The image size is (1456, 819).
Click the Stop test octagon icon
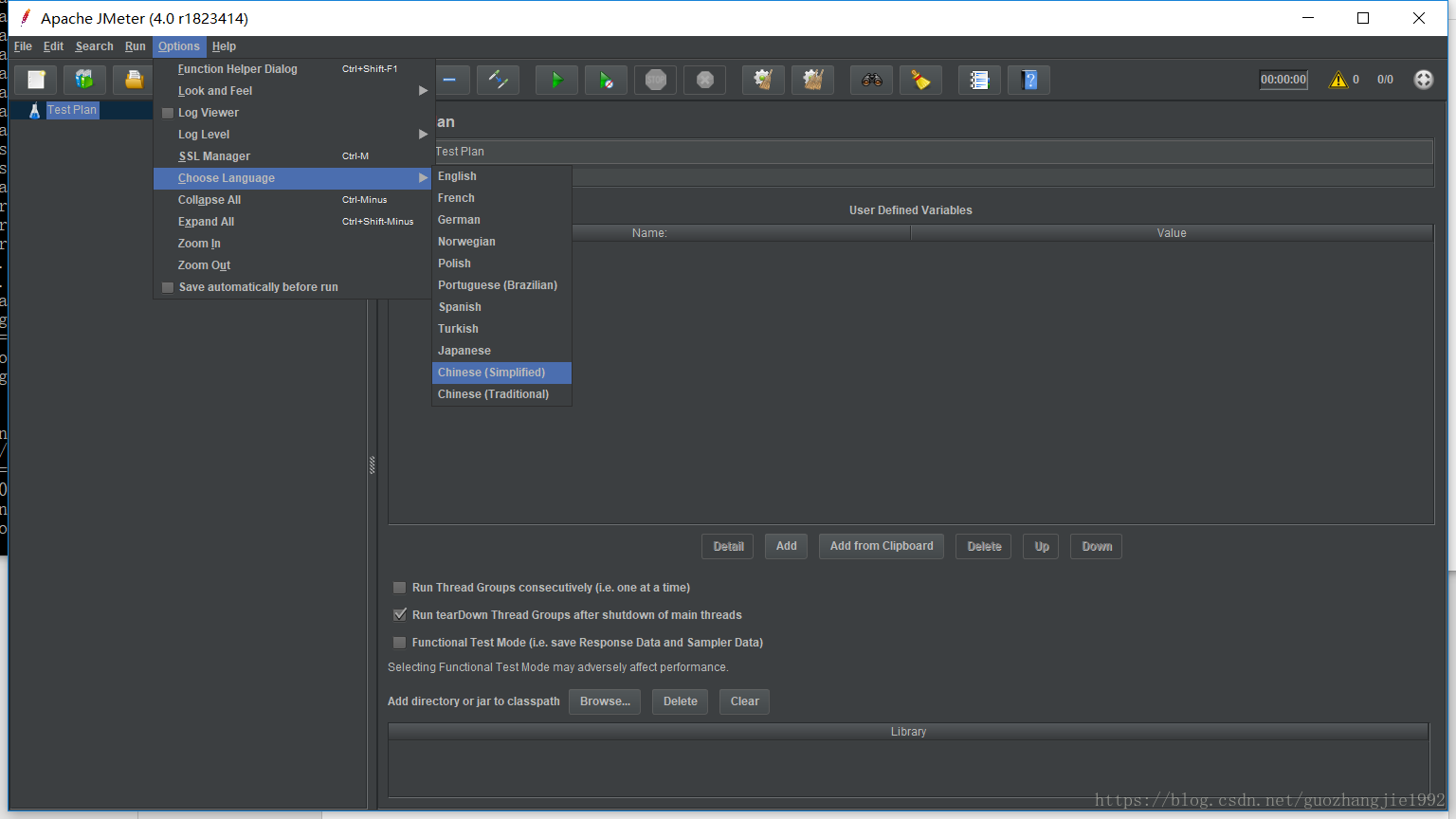655,80
